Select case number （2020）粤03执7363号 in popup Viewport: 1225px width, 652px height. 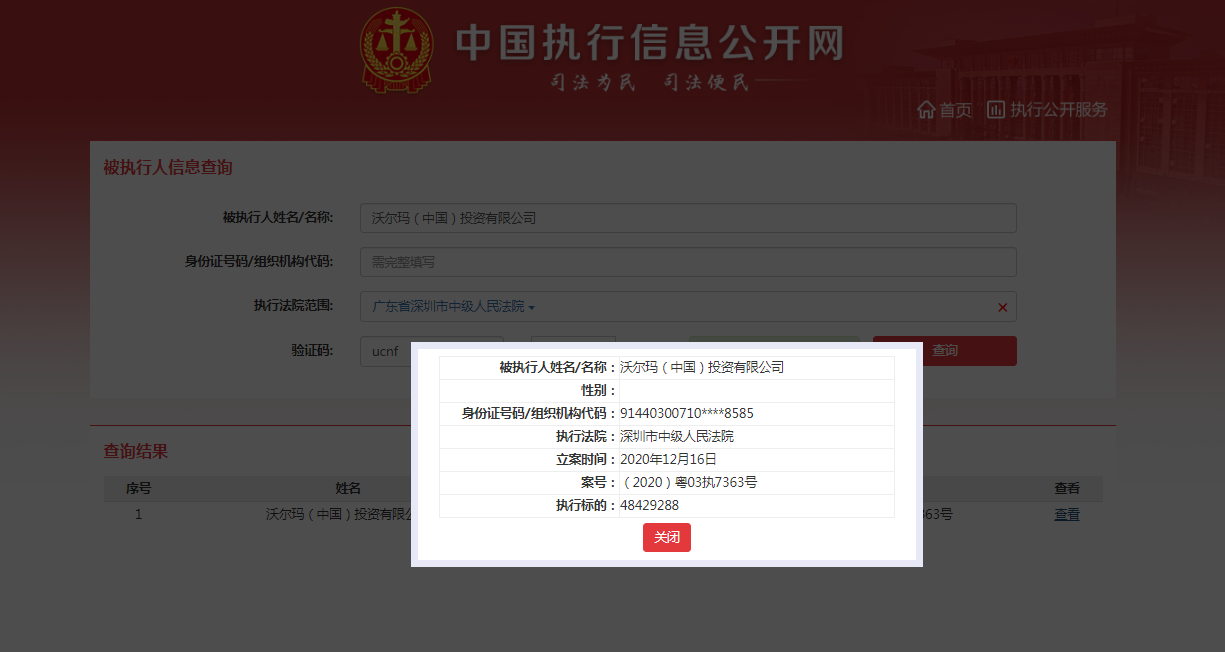click(x=689, y=483)
